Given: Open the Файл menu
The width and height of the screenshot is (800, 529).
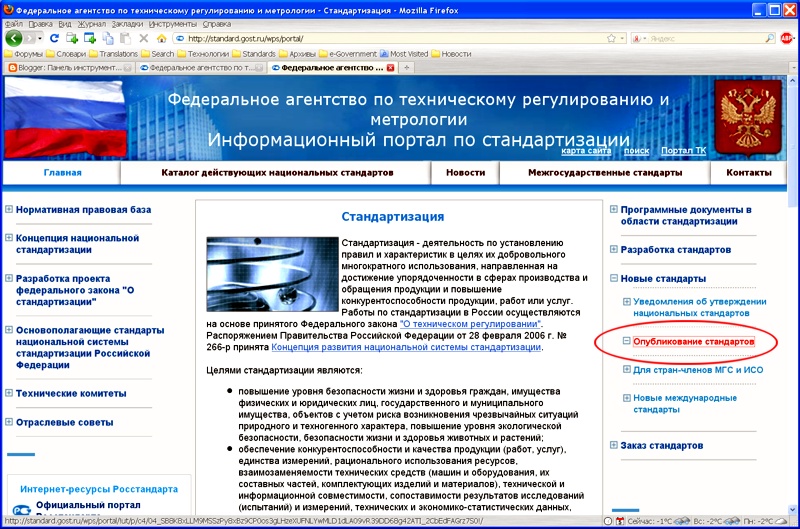Looking at the screenshot, I should (14, 24).
